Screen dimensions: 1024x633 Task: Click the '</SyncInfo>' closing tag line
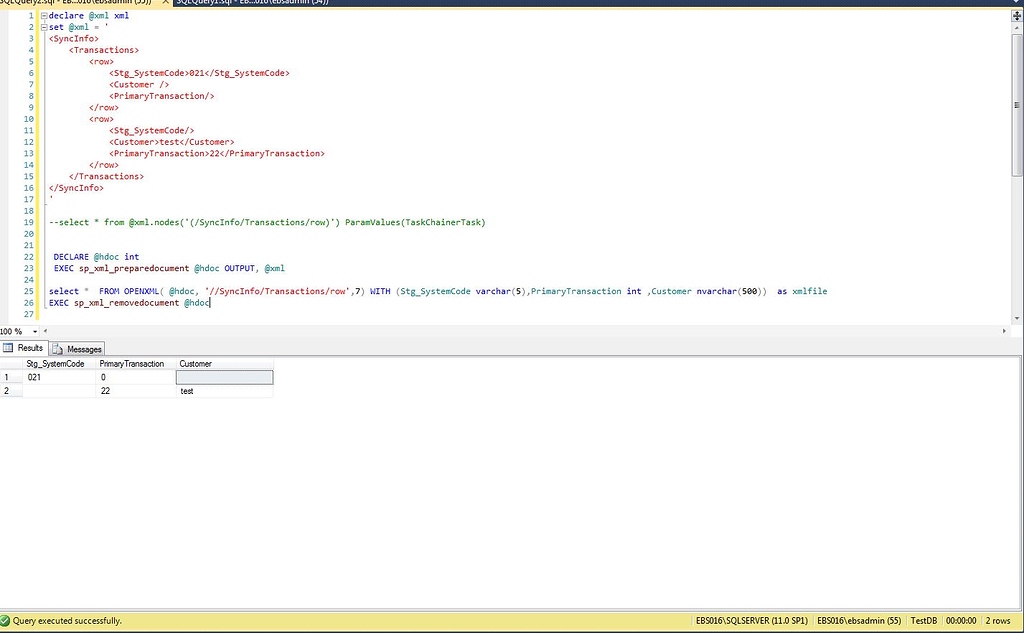click(x=76, y=188)
